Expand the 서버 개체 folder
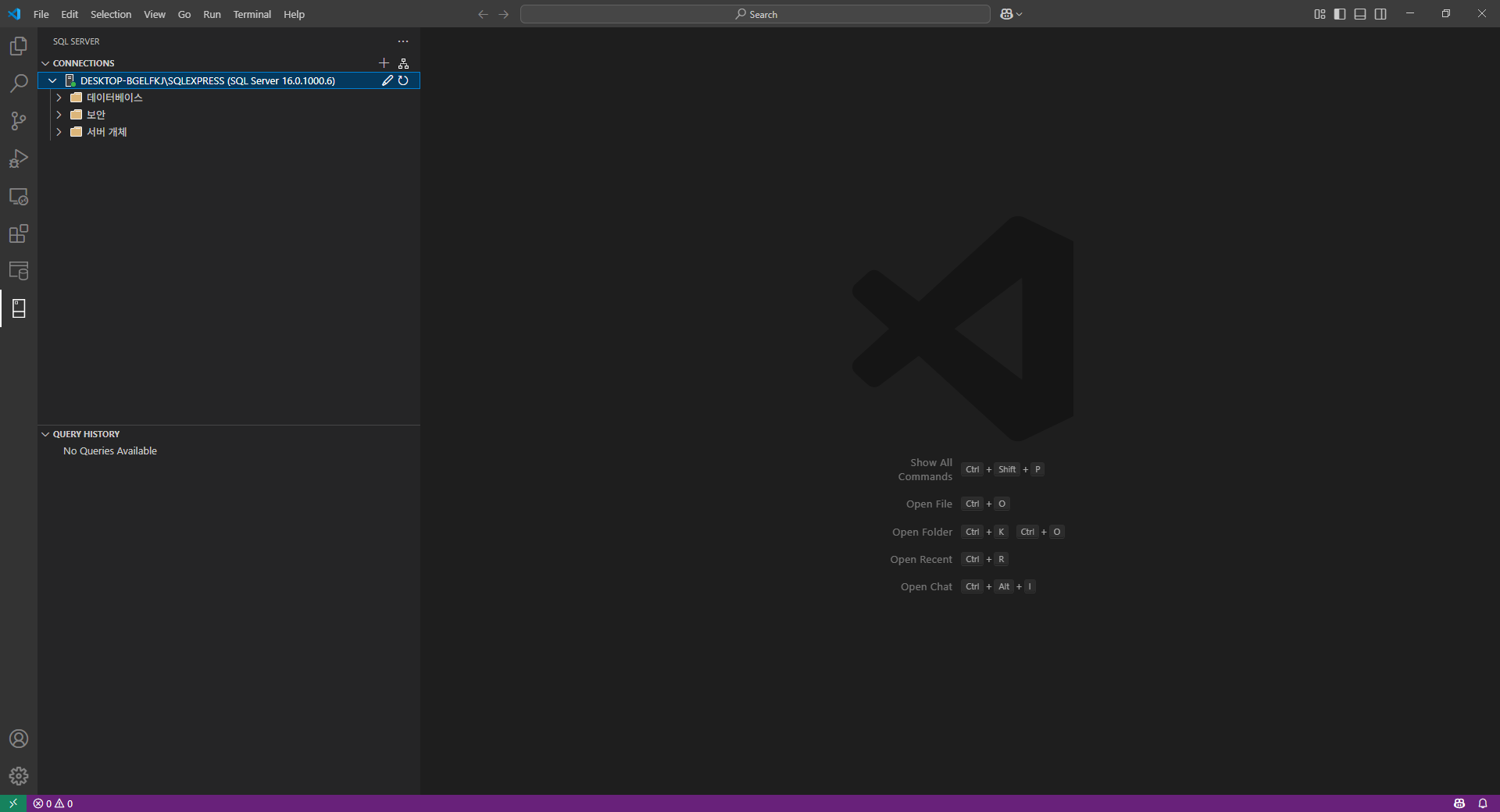The image size is (1500, 812). click(59, 132)
